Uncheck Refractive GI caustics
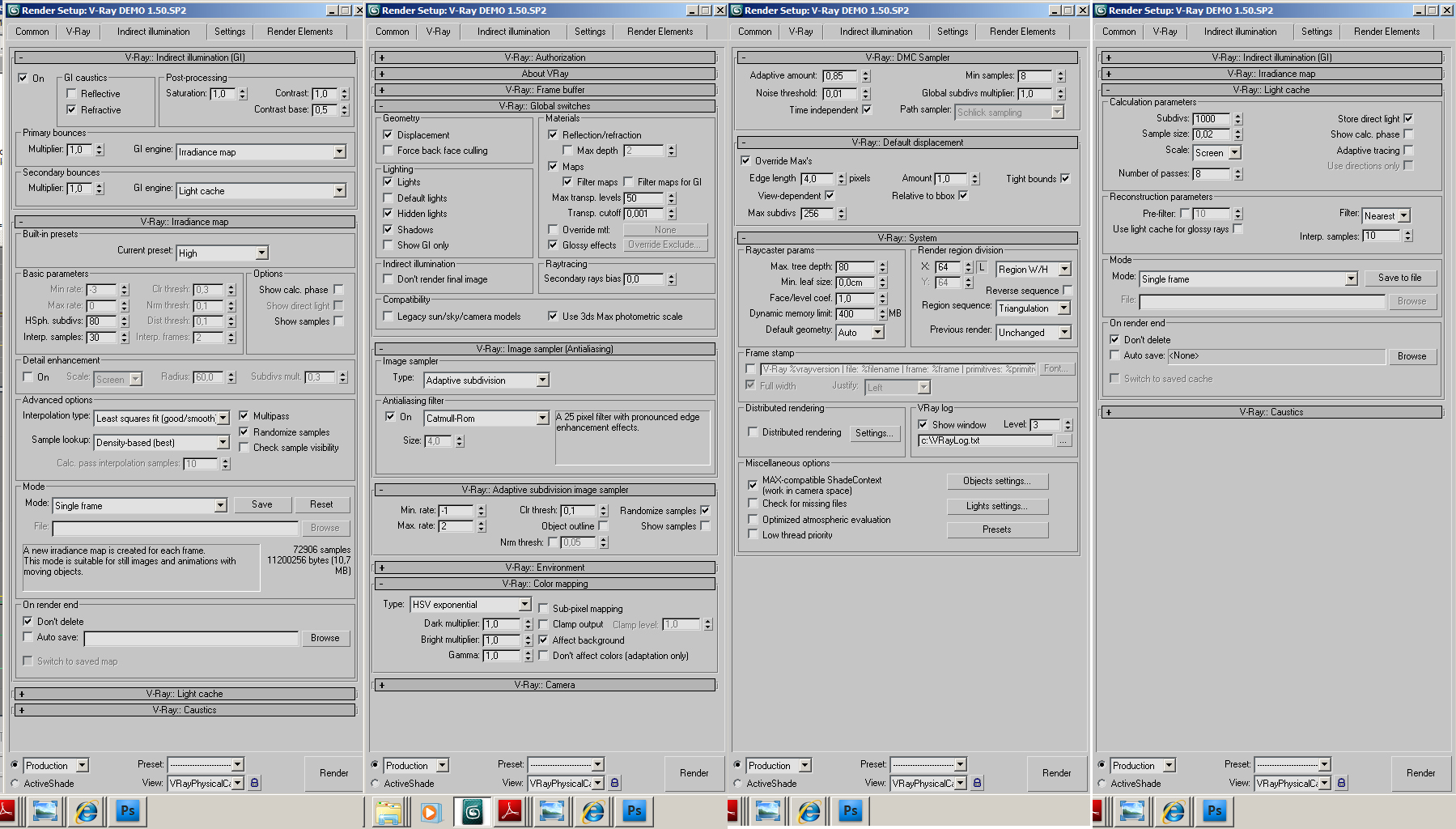This screenshot has height=829, width=1456. pyautogui.click(x=71, y=110)
